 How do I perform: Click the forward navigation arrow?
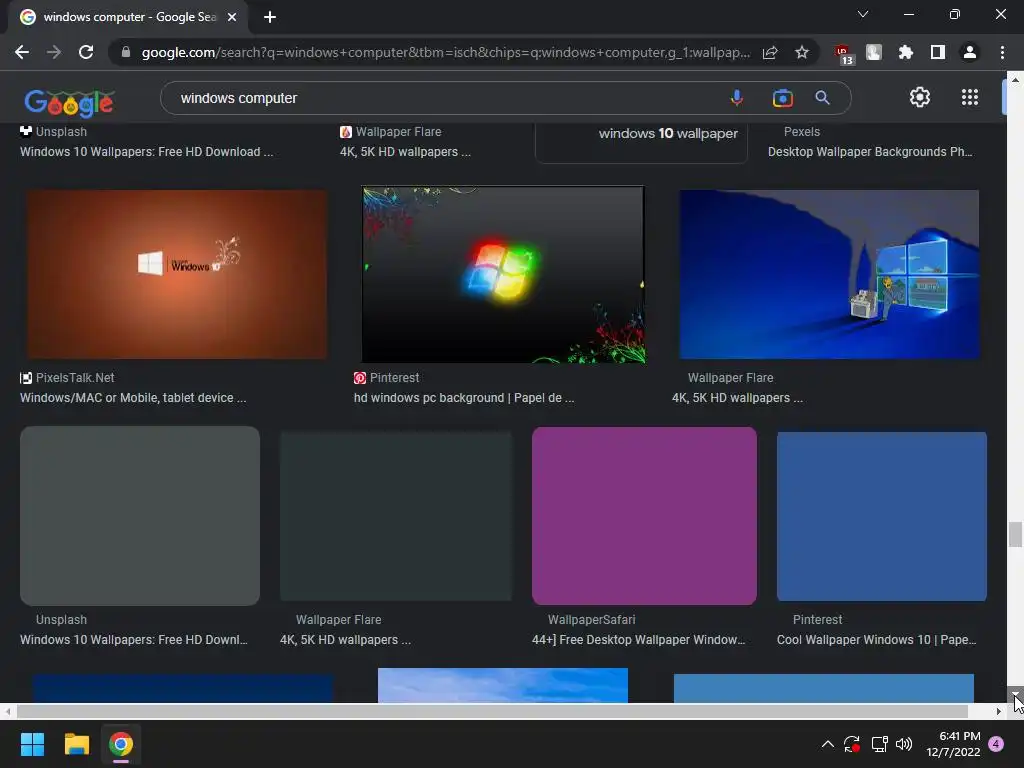[54, 52]
